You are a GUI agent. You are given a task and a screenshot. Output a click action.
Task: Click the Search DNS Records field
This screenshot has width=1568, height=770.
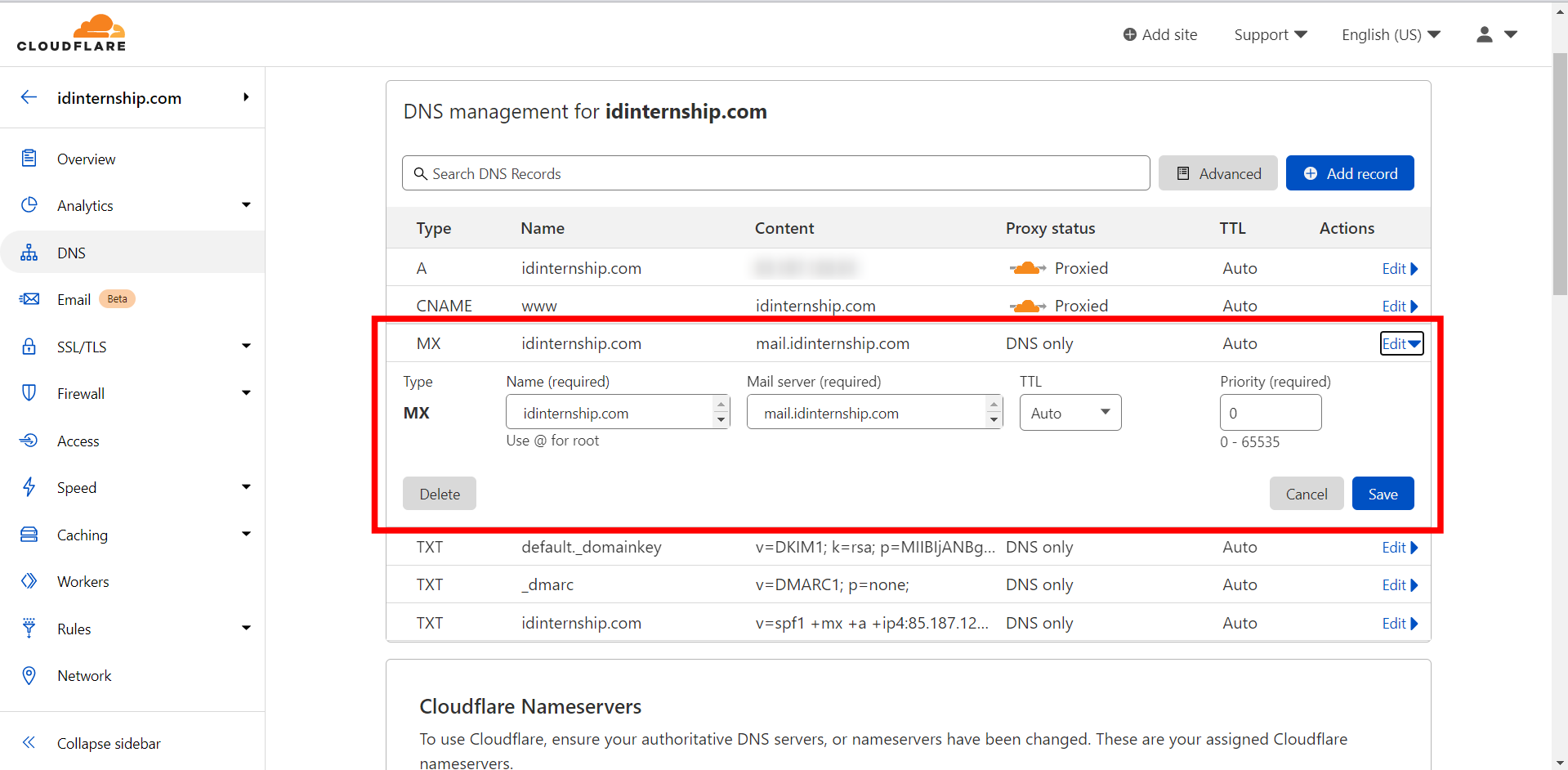click(x=775, y=173)
